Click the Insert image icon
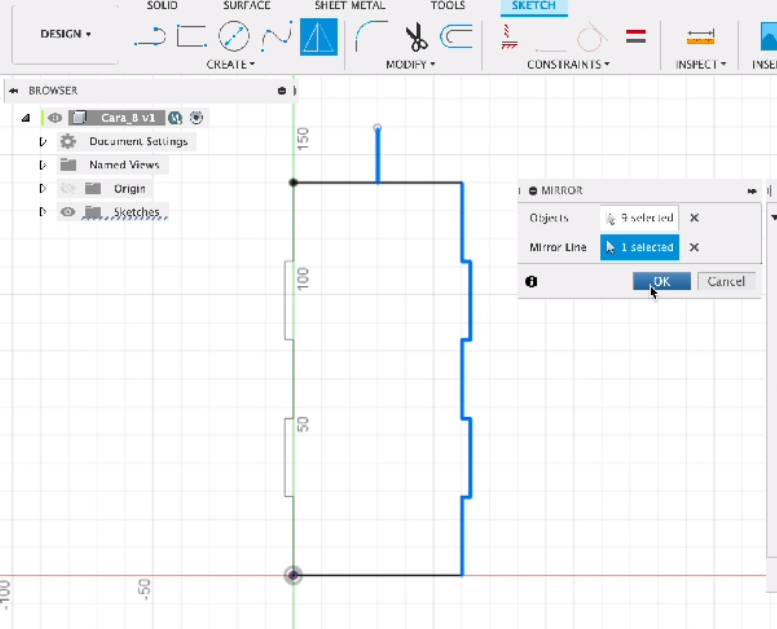 pyautogui.click(x=769, y=36)
